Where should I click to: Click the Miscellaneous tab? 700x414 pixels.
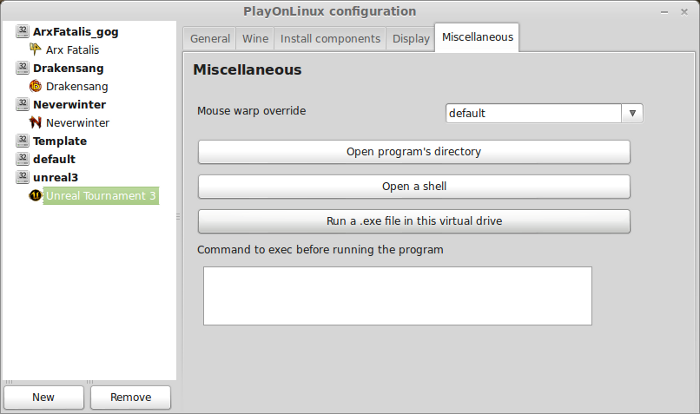tap(477, 38)
